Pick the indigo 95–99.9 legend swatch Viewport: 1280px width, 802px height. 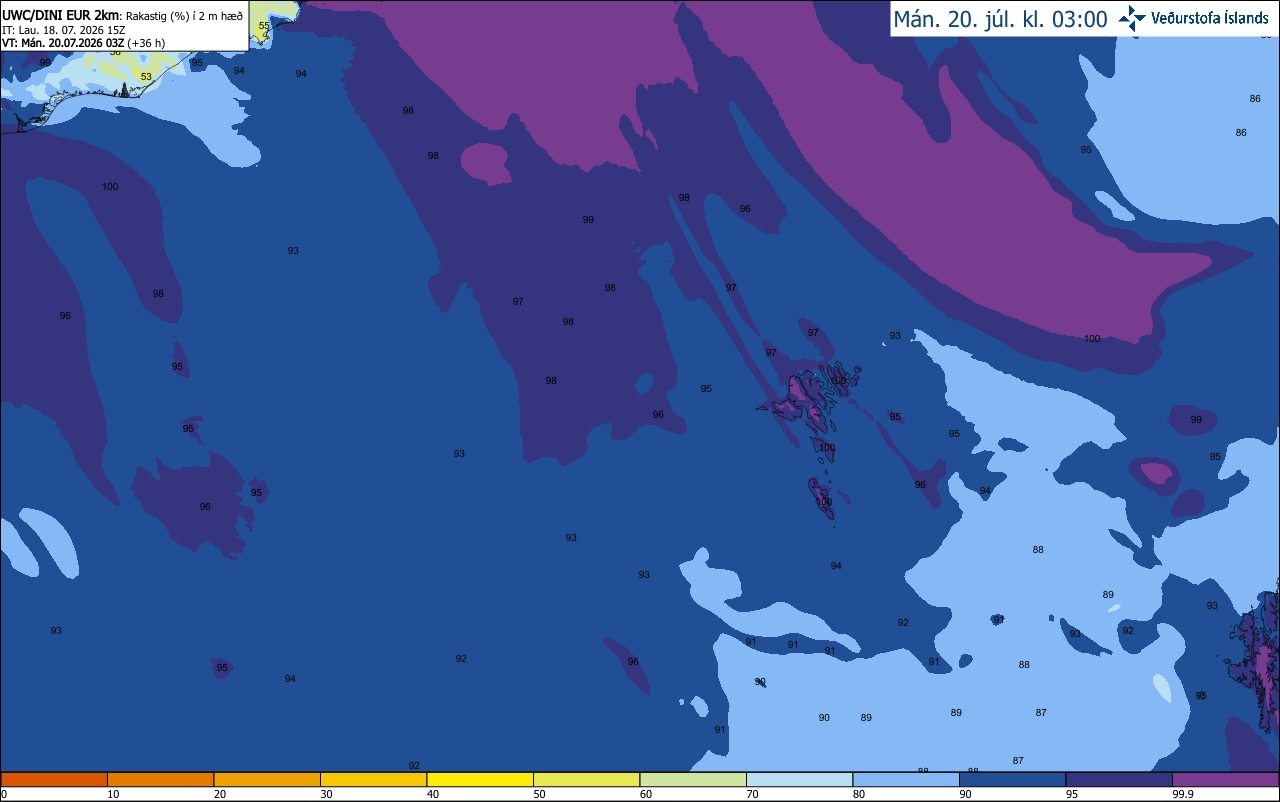1118,779
